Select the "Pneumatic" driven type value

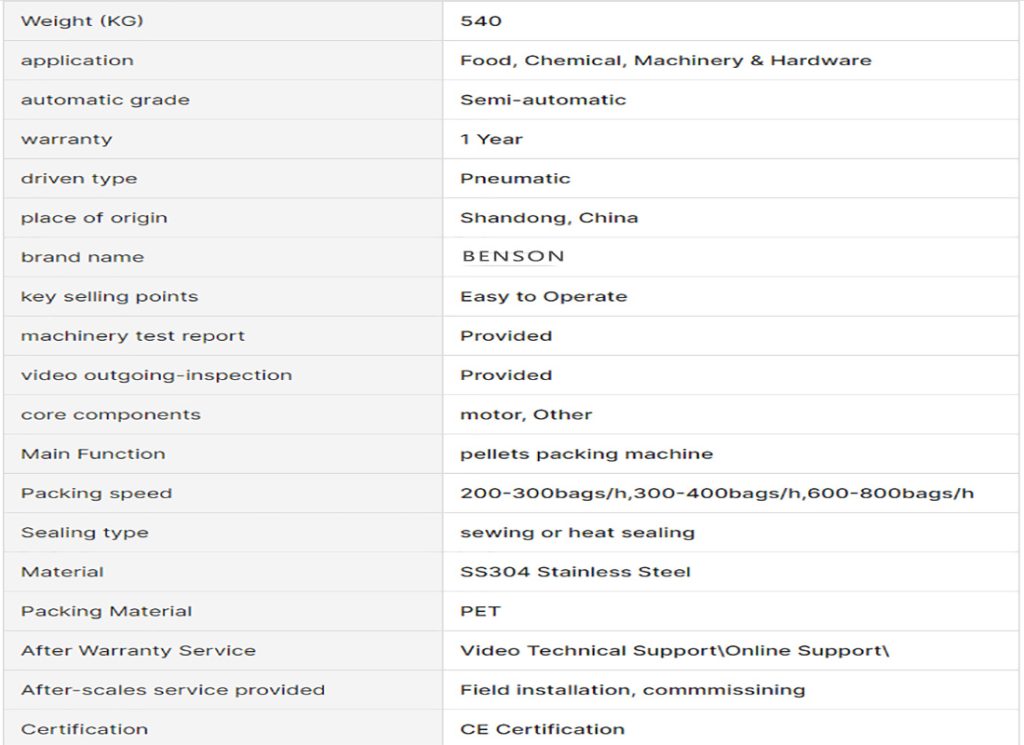coord(515,179)
